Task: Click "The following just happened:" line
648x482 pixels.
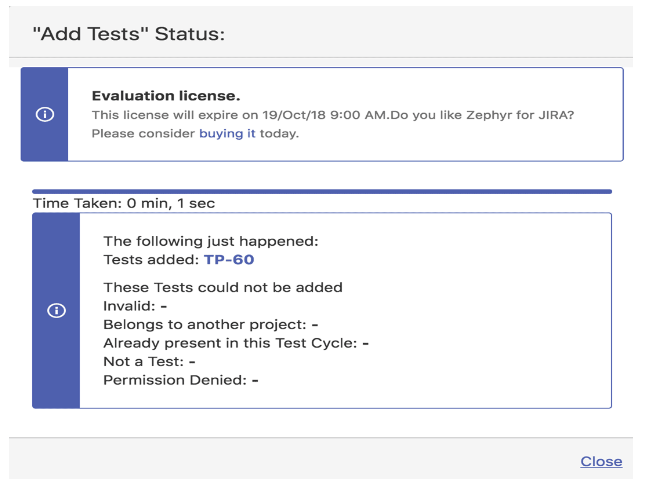Action: (x=211, y=241)
